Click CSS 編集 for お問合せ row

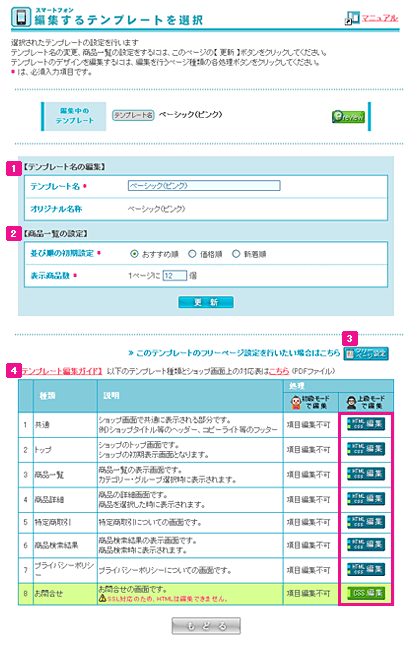tap(366, 593)
